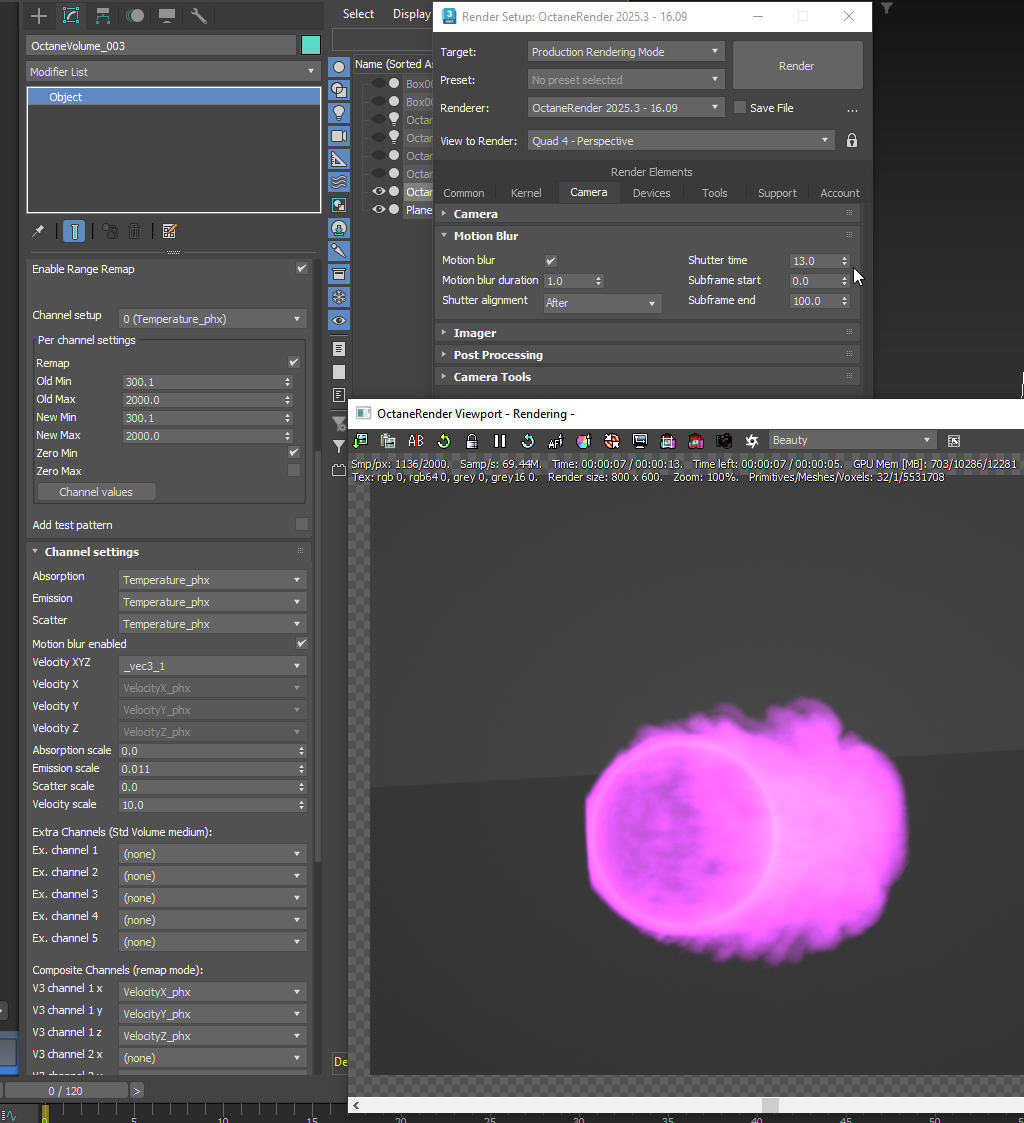The height and width of the screenshot is (1123, 1024).
Task: Toggle the Display Space Warps filter in Scene Explorer
Action: point(339,182)
